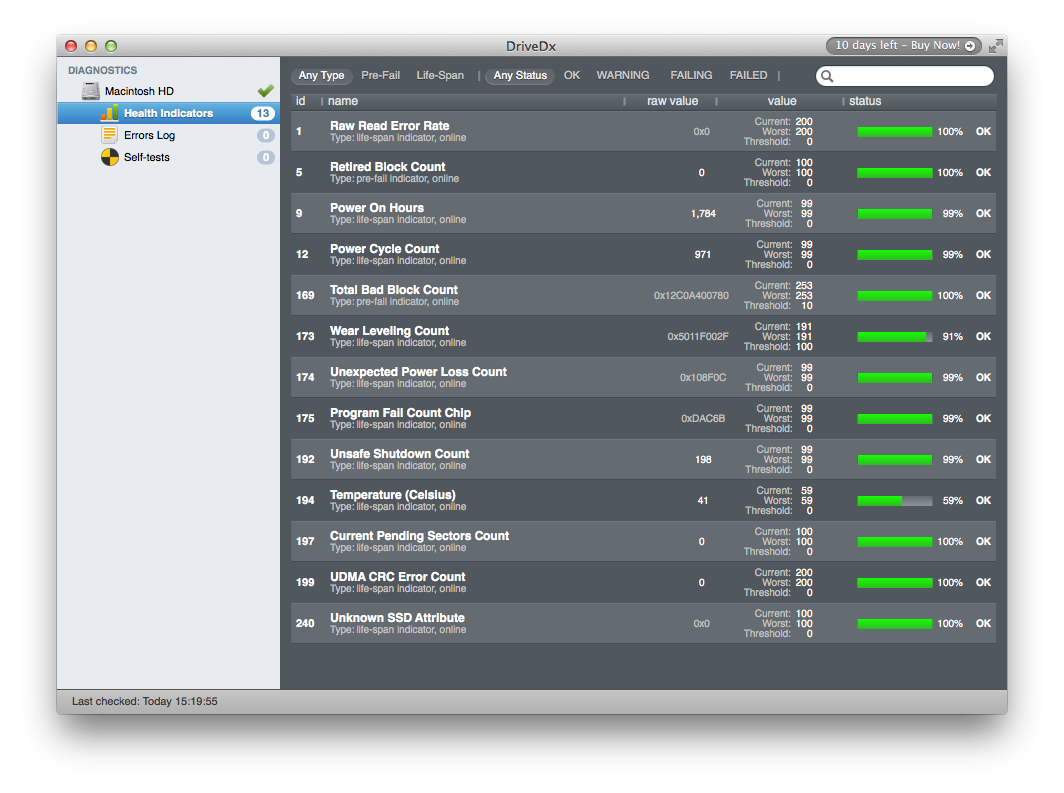The height and width of the screenshot is (793, 1064).
Task: Click the green checkmark beside Macintosh HD
Action: tap(265, 90)
